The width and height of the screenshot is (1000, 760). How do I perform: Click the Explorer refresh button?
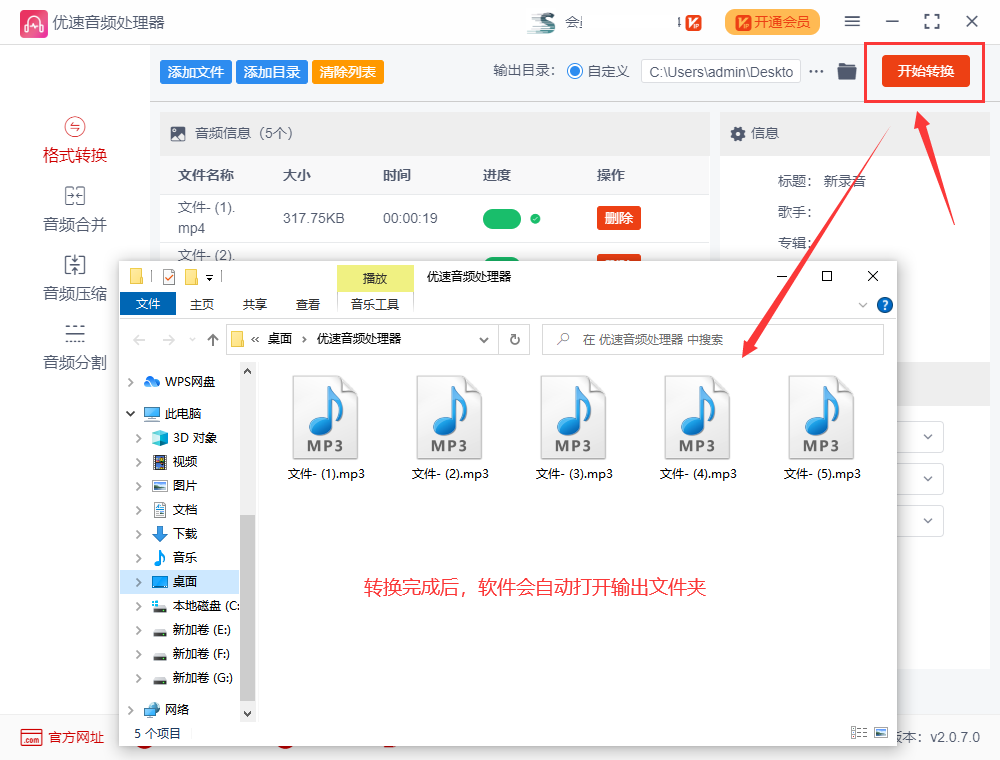(514, 339)
